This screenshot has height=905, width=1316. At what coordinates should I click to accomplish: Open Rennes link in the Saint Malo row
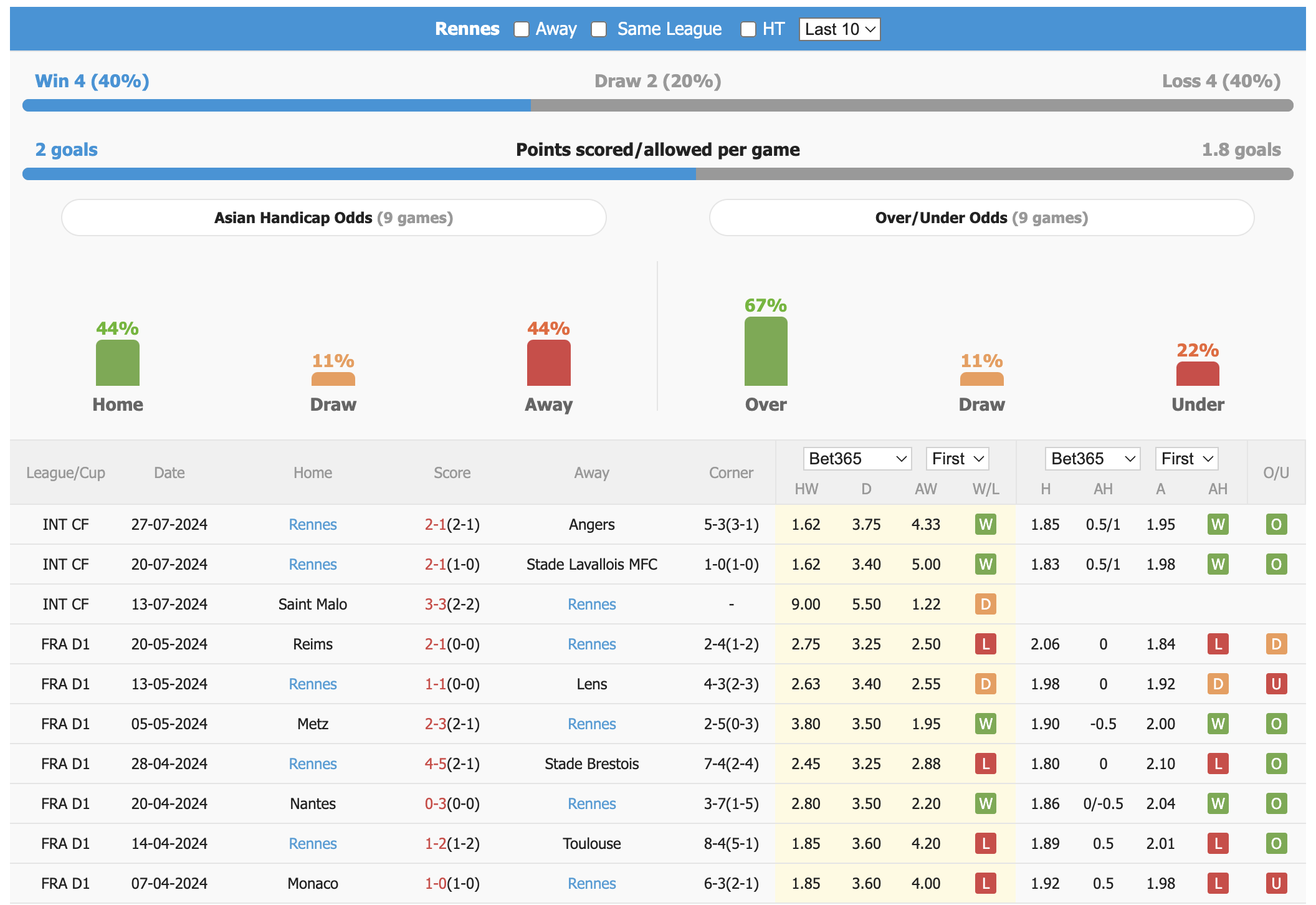tap(592, 604)
